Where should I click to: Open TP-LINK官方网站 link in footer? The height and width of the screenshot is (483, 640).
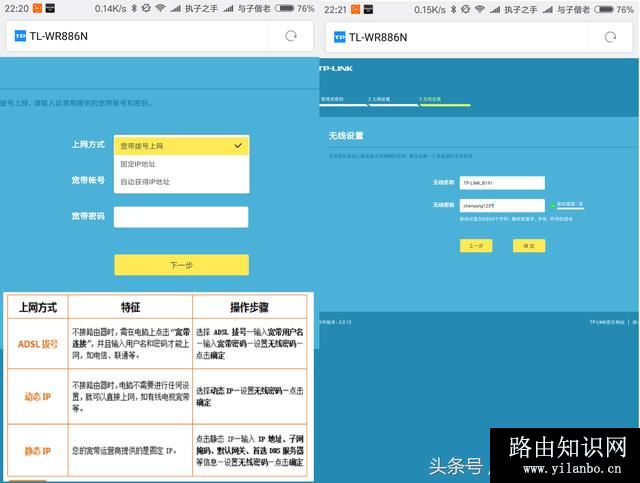607,322
